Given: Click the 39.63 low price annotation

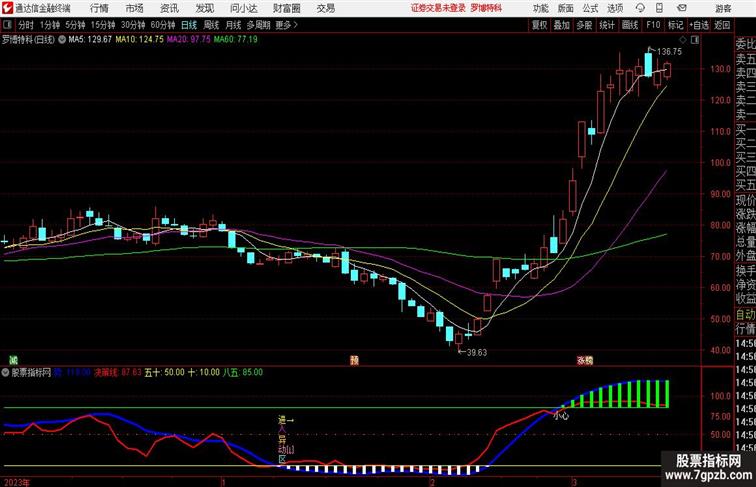Looking at the screenshot, I should point(476,352).
